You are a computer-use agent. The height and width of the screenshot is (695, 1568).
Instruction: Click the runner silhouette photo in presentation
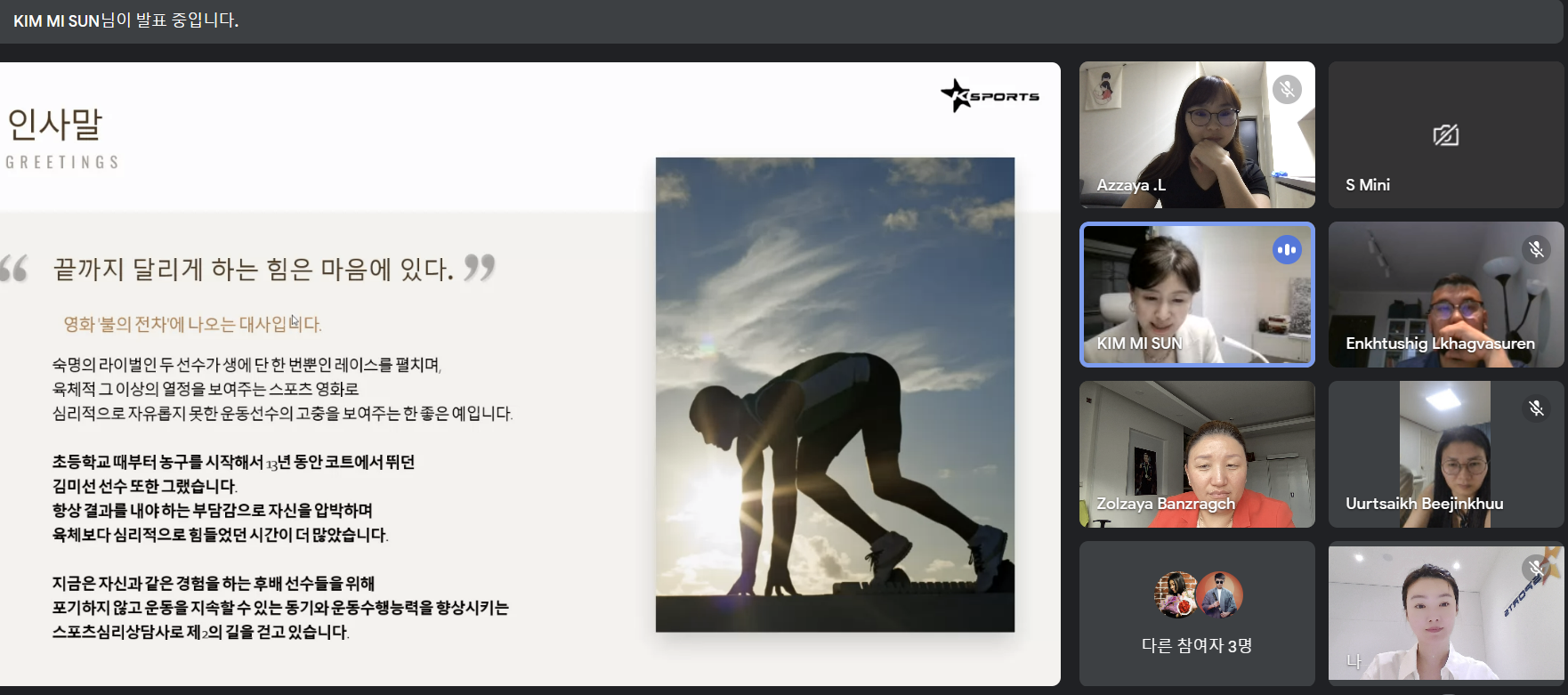[835, 395]
